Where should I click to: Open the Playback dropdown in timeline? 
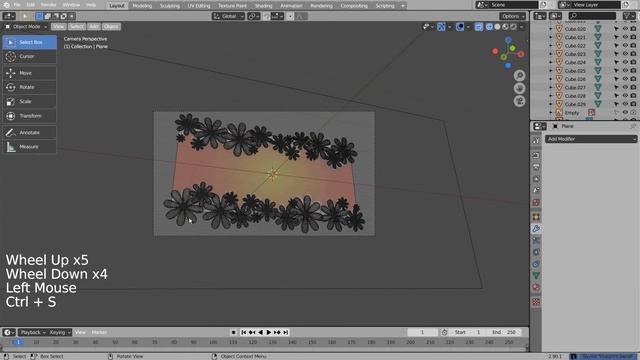[x=33, y=332]
